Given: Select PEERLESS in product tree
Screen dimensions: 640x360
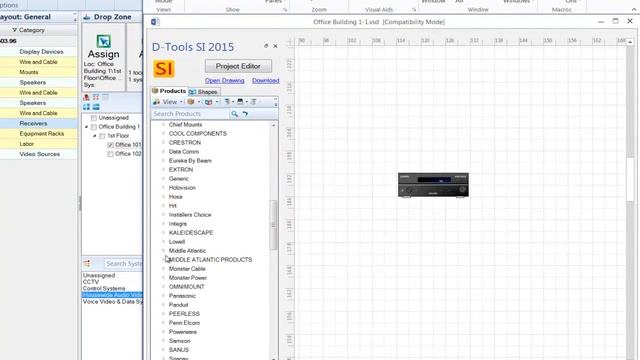Looking at the screenshot, I should tap(184, 314).
